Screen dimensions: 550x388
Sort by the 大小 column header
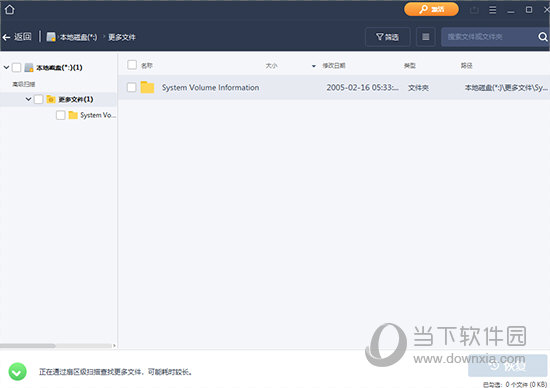pyautogui.click(x=271, y=66)
